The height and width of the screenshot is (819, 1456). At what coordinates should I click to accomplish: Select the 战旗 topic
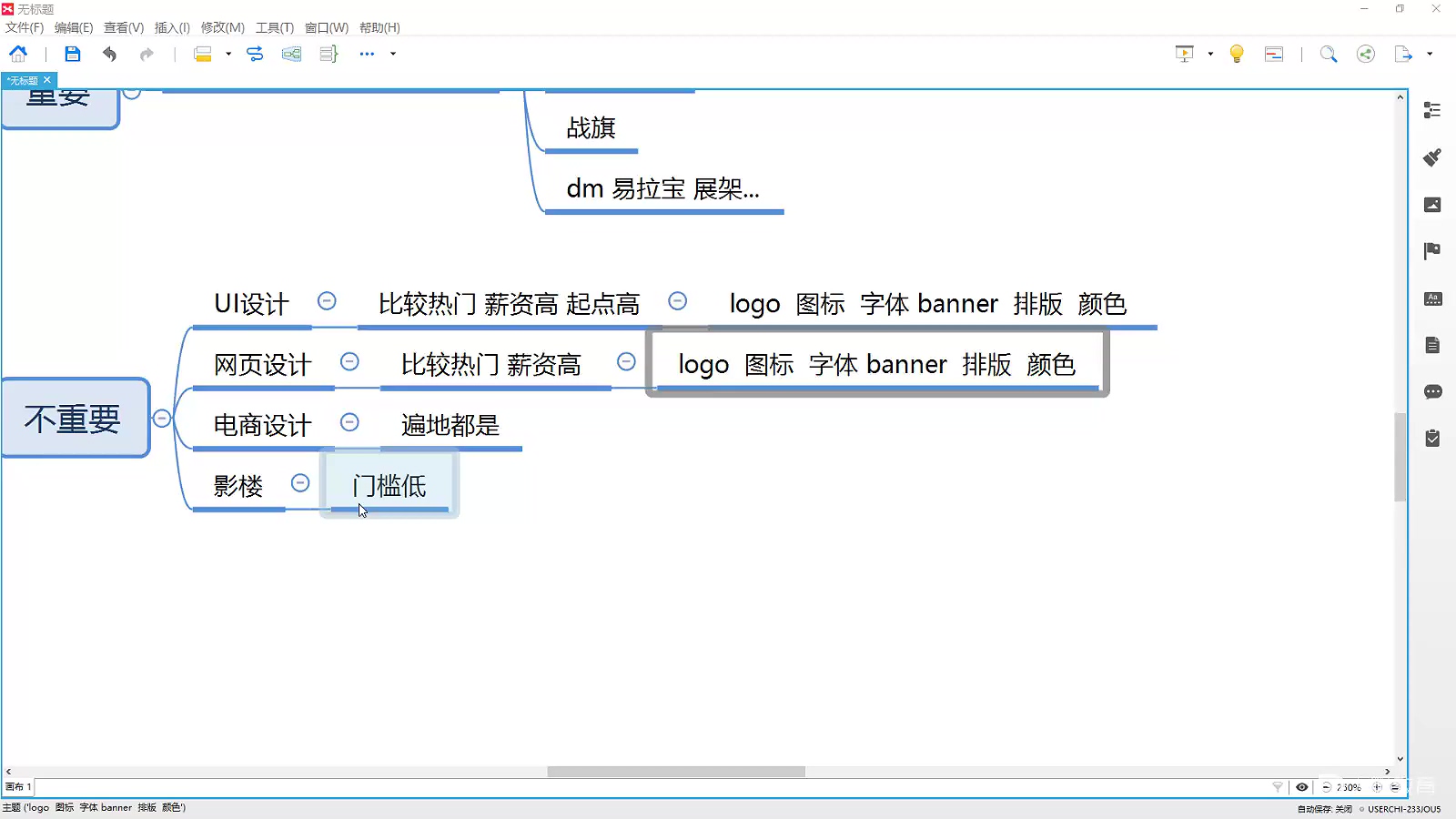click(x=591, y=128)
